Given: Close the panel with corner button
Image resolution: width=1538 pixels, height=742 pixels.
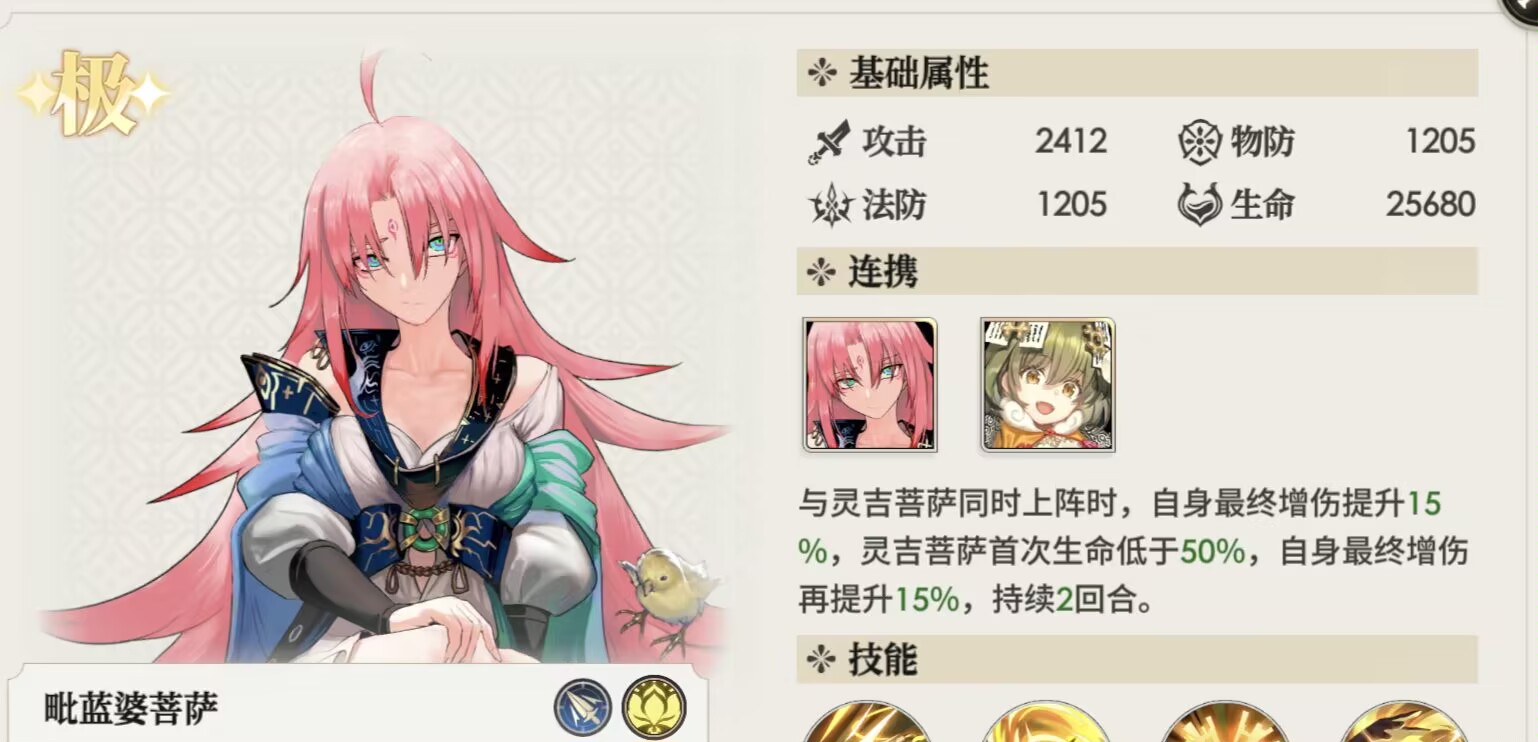Looking at the screenshot, I should [x=1522, y=6].
